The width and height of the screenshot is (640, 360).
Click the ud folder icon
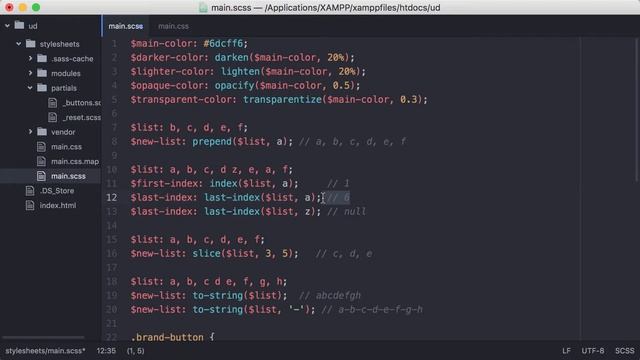(x=19, y=25)
